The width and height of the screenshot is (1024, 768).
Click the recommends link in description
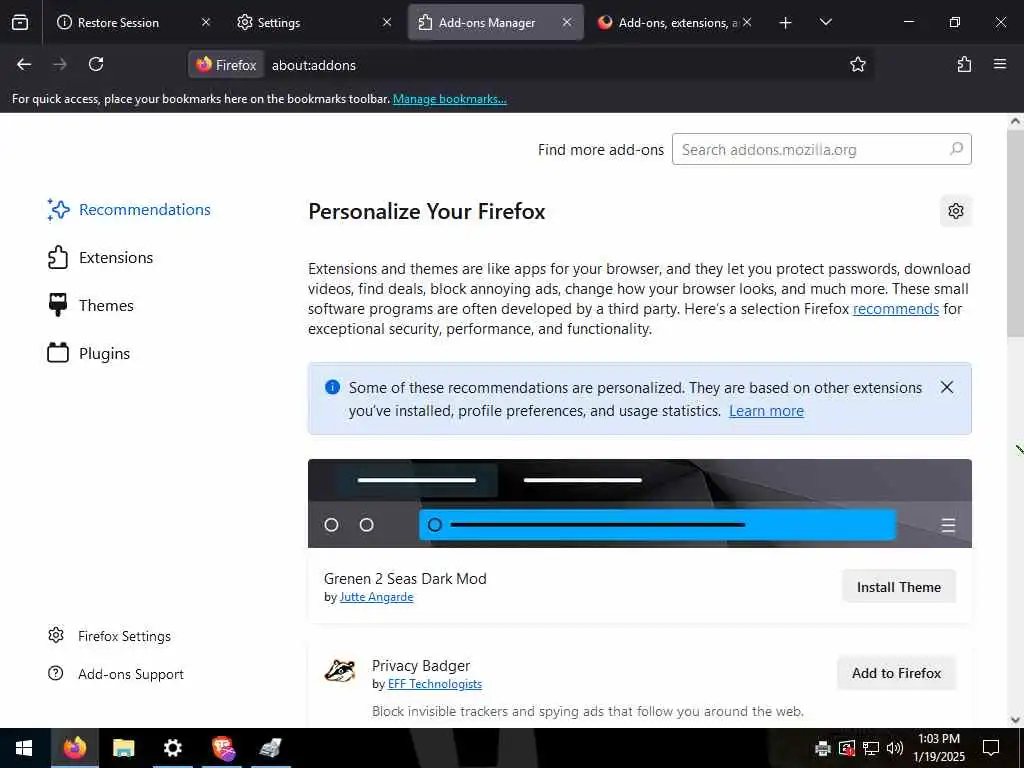[x=895, y=308]
